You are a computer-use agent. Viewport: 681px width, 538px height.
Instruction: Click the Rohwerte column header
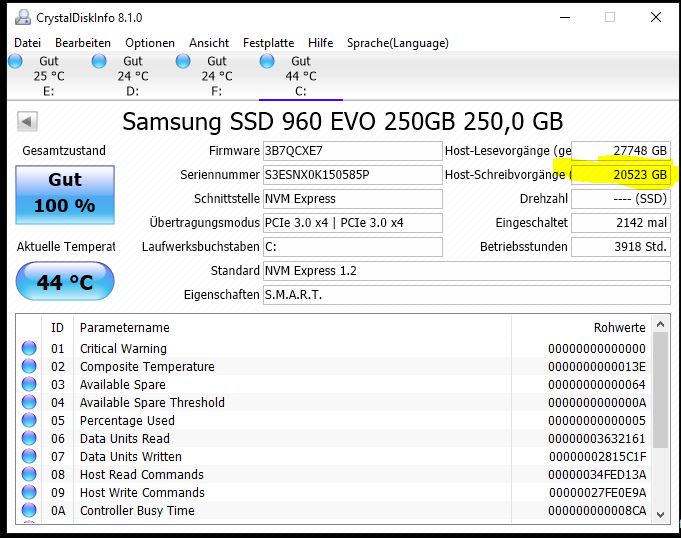click(x=581, y=327)
